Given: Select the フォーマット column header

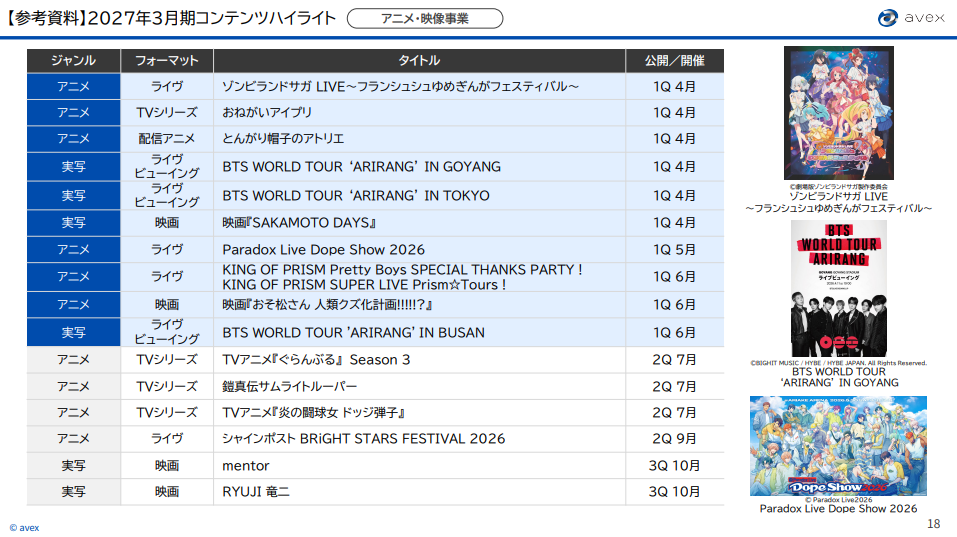Looking at the screenshot, I should (x=167, y=60).
